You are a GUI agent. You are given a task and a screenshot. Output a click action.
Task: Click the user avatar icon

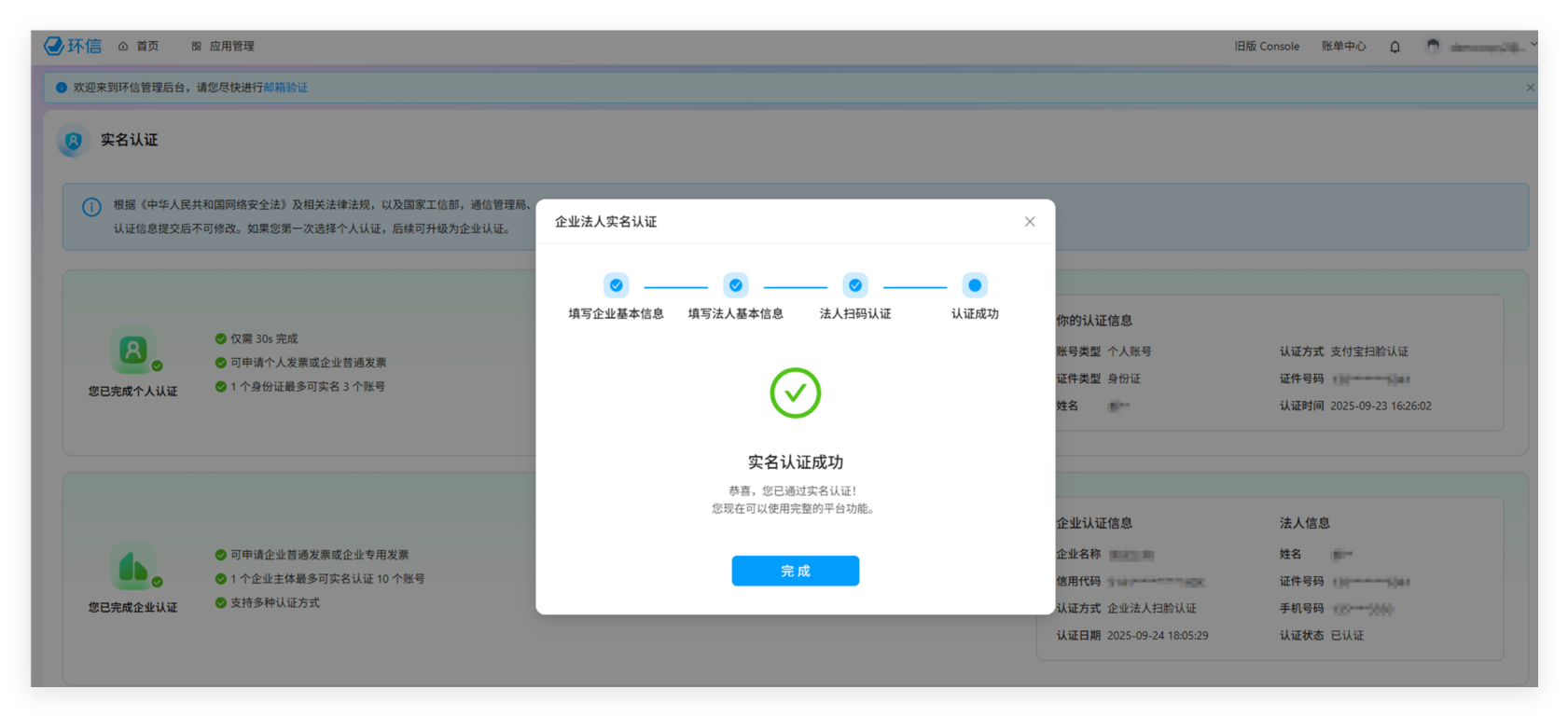[x=1433, y=46]
